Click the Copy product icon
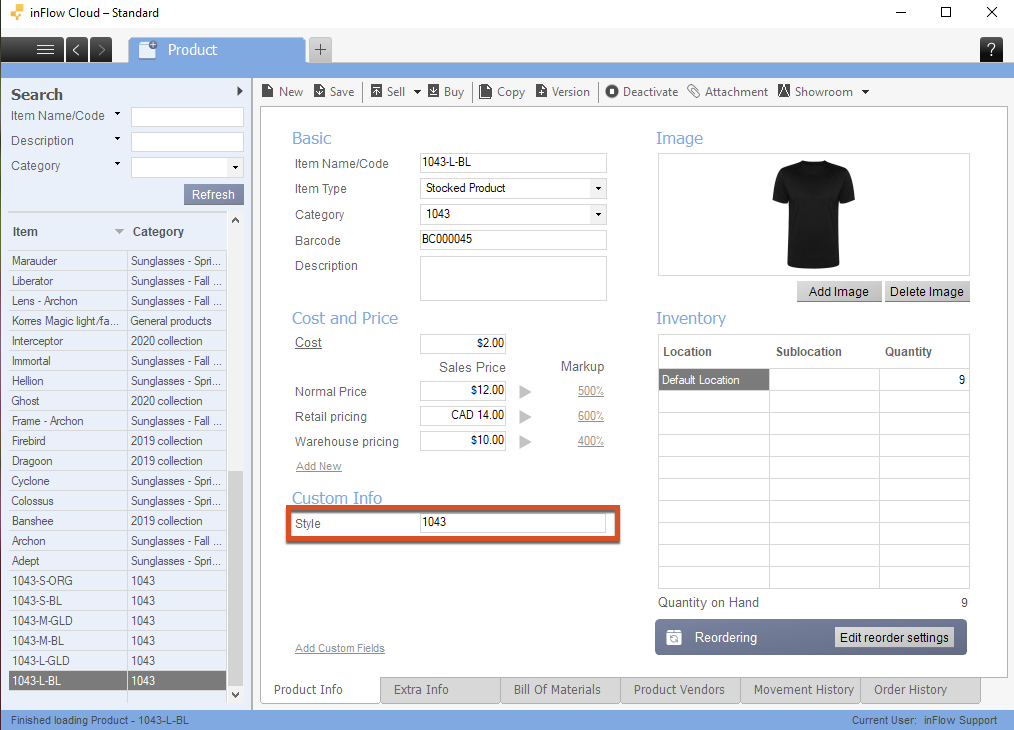Viewport: 1014px width, 730px height. (486, 92)
